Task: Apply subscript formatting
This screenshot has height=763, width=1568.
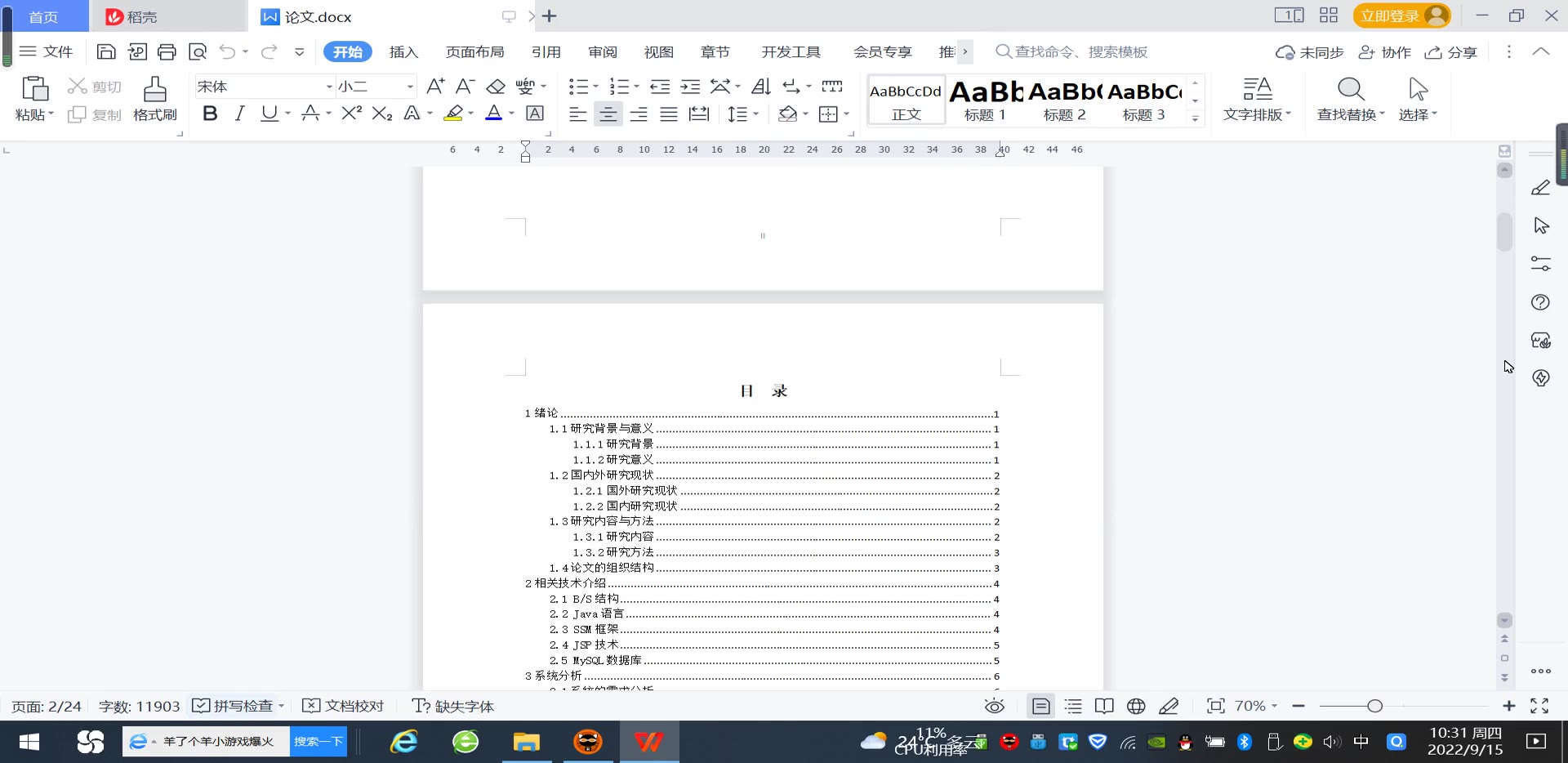Action: (382, 114)
